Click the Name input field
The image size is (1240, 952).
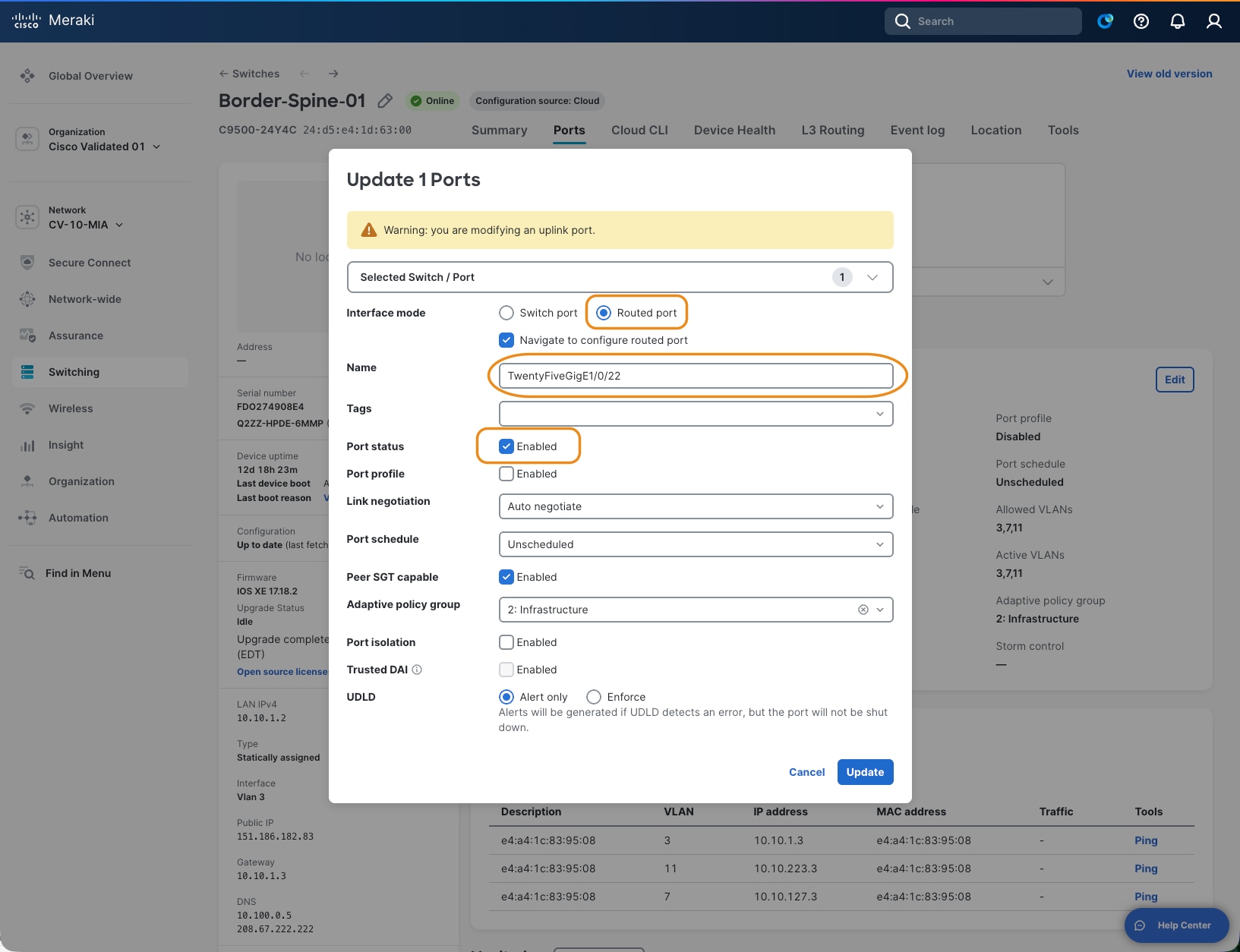point(696,376)
